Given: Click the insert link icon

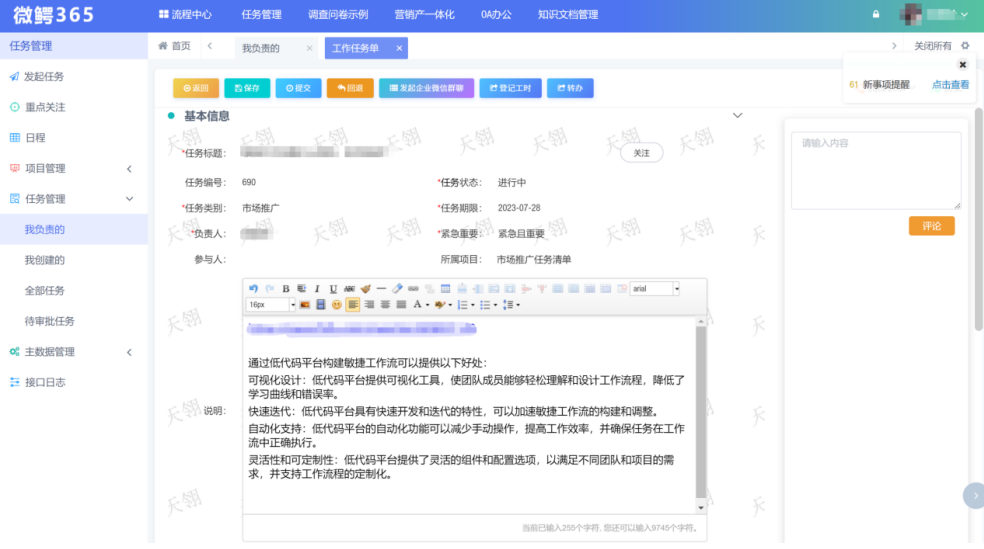Looking at the screenshot, I should pyautogui.click(x=414, y=289).
